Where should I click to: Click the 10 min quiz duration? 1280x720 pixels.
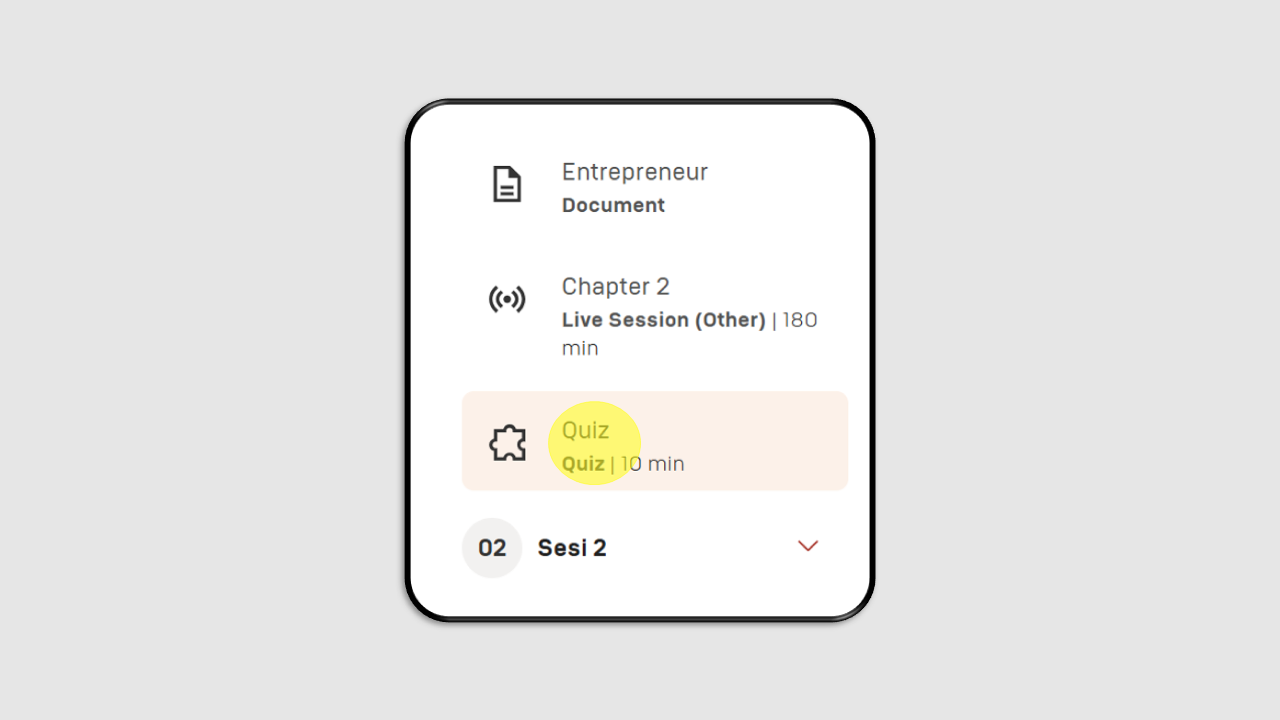point(653,464)
